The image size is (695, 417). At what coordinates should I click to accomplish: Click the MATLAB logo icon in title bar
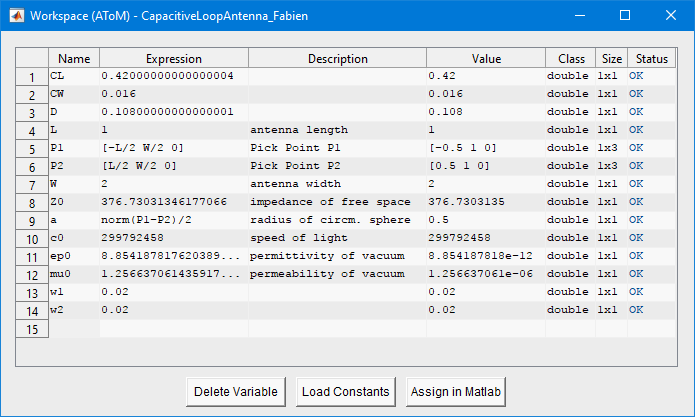point(16,16)
